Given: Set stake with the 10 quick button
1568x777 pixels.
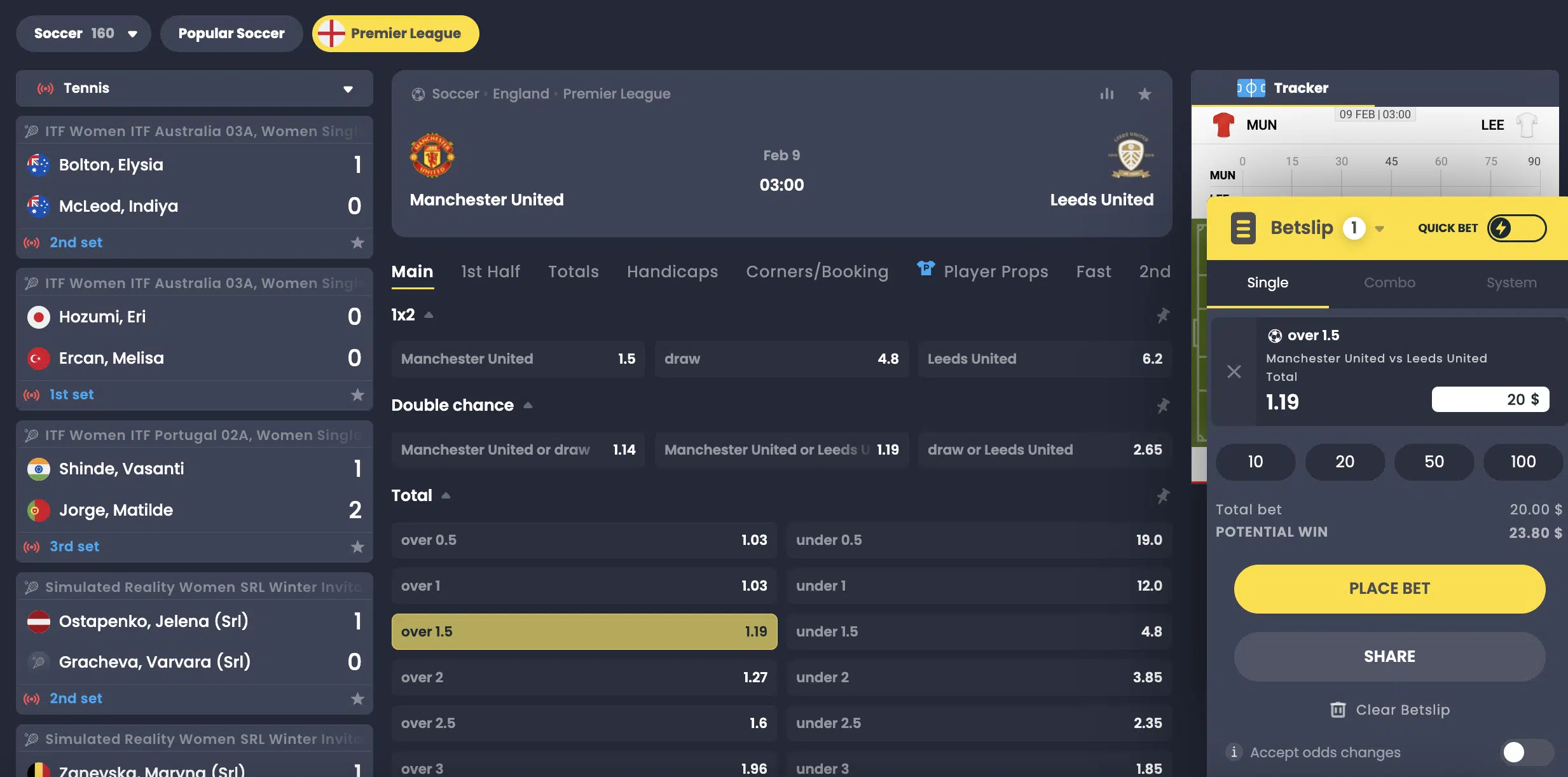Looking at the screenshot, I should [x=1255, y=462].
